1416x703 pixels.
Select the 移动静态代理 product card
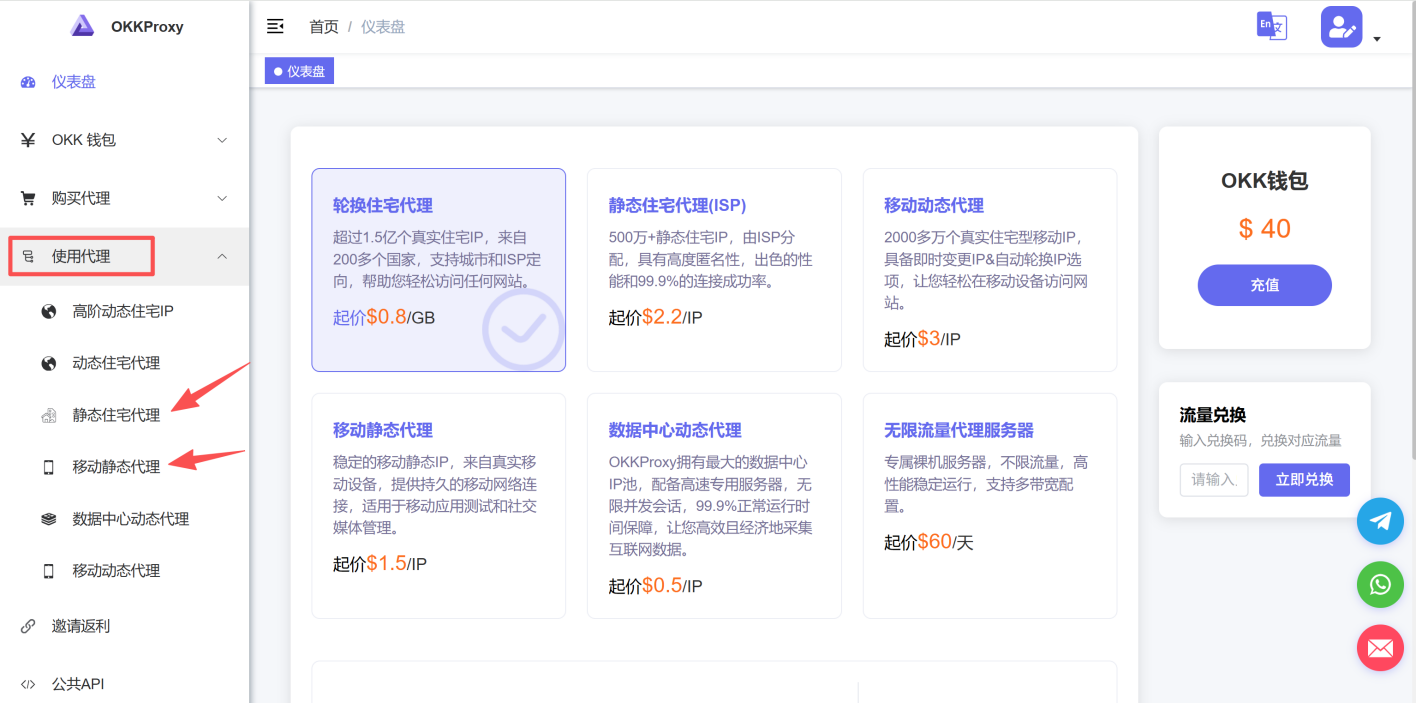pyautogui.click(x=438, y=506)
